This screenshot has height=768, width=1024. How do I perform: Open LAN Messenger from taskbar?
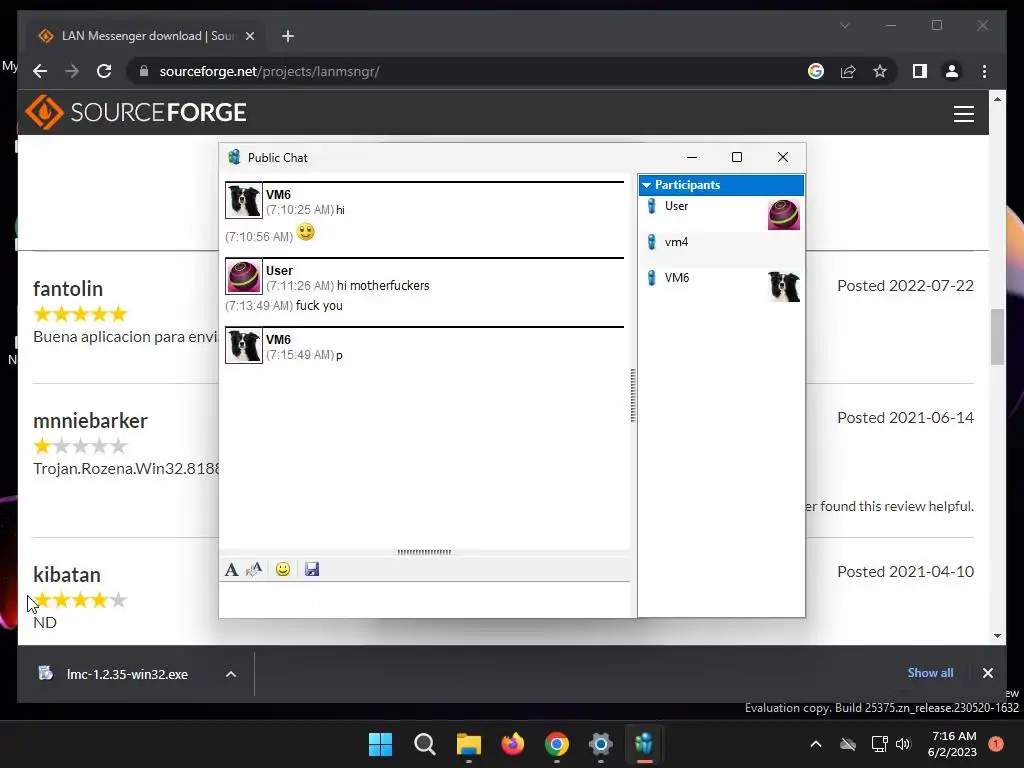(644, 744)
